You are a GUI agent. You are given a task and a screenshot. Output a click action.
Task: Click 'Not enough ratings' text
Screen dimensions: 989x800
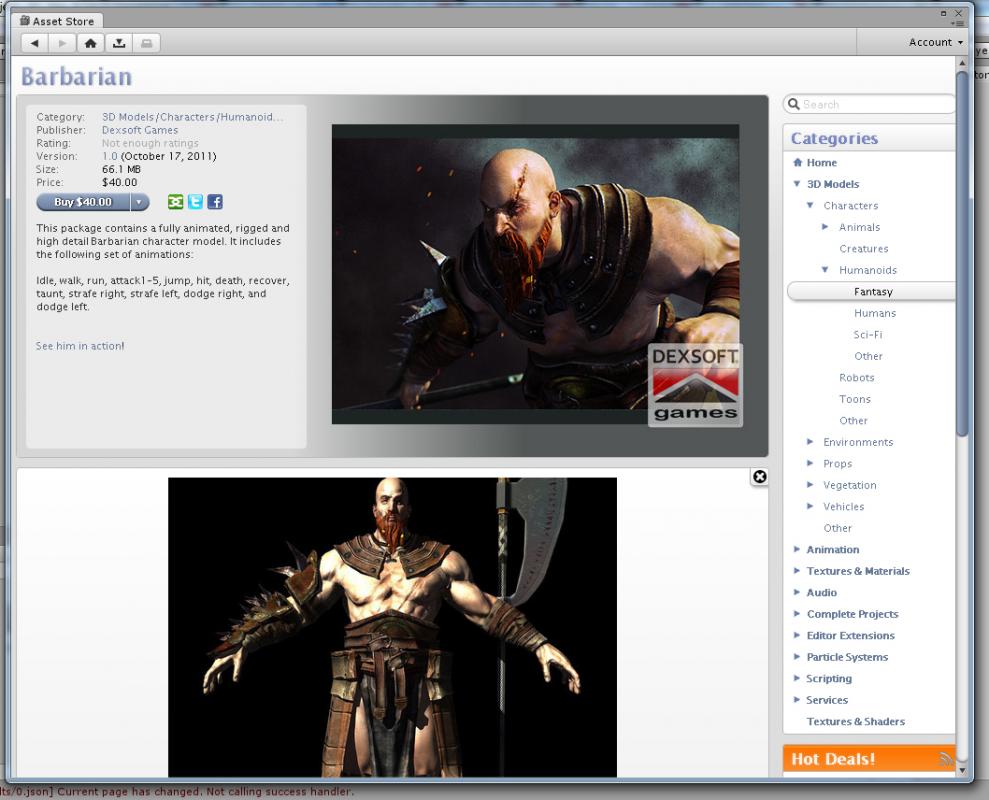[x=150, y=143]
